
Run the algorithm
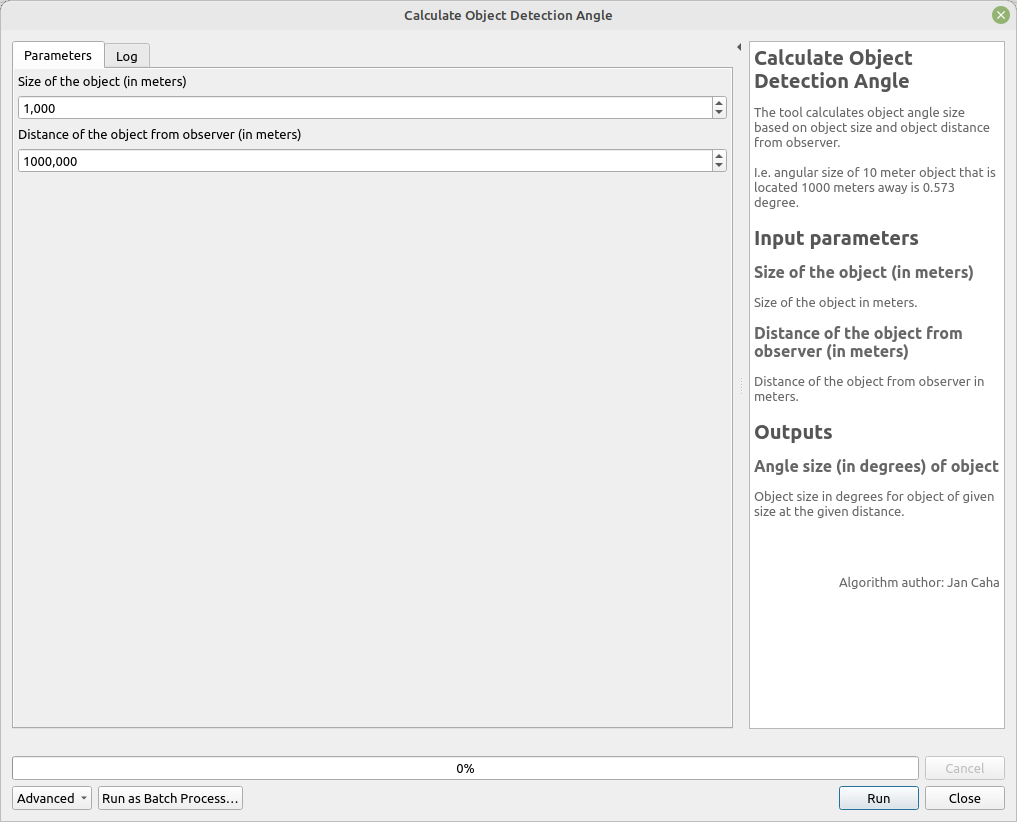point(878,798)
